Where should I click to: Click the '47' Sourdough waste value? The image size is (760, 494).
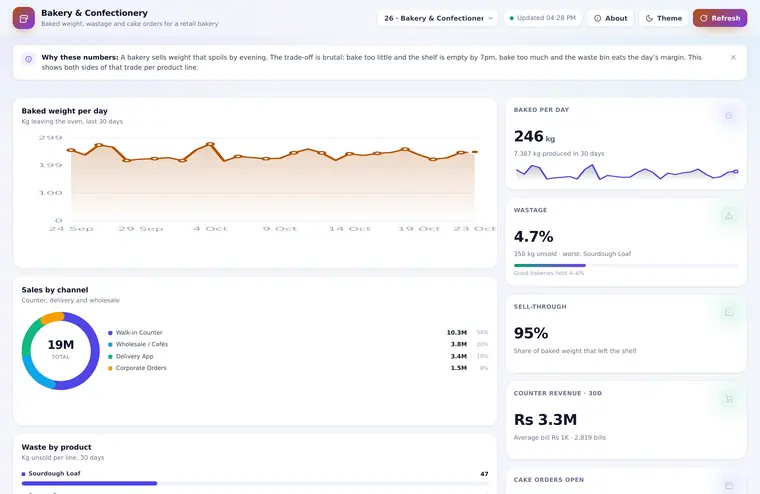coord(484,474)
